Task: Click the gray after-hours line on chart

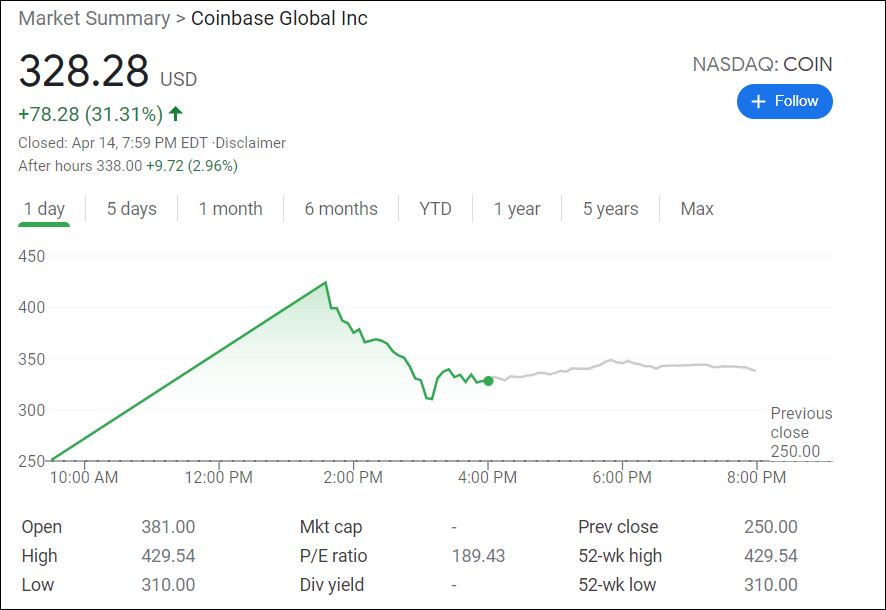Action: 620,363
